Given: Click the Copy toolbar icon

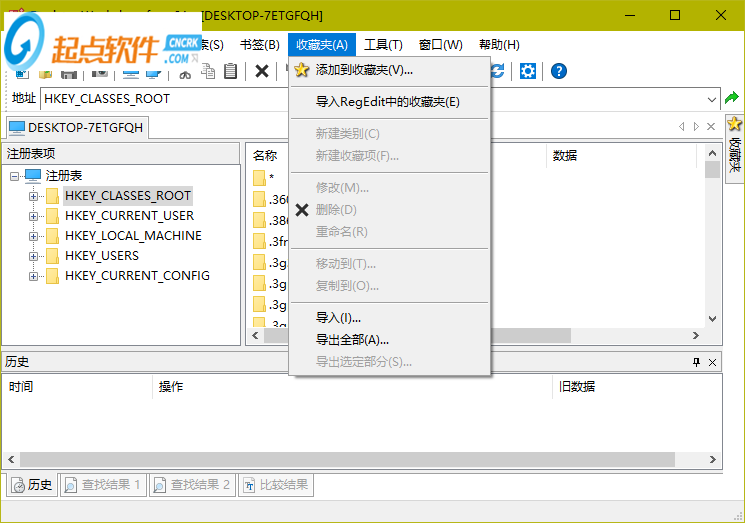Looking at the screenshot, I should pos(208,71).
